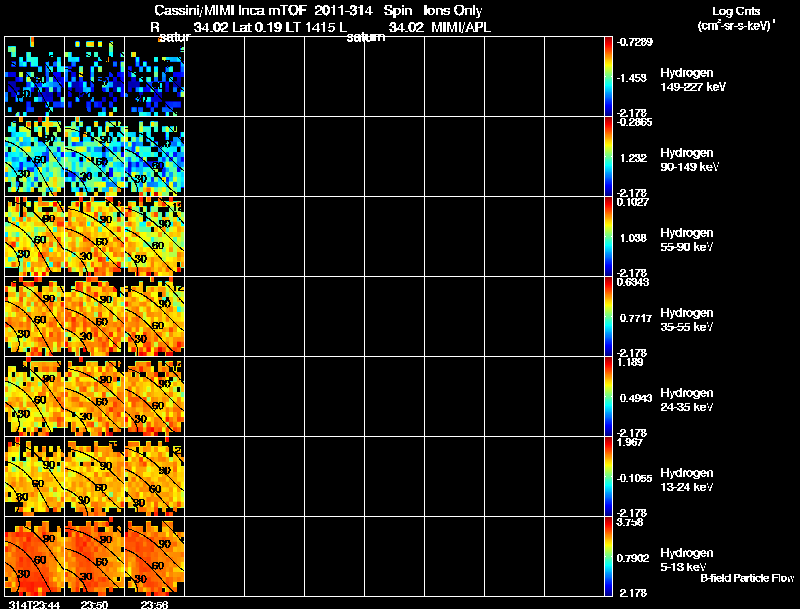This screenshot has width=800, height=609.
Task: Pick the 55-90 keV image at 23:50
Action: click(x=95, y=237)
